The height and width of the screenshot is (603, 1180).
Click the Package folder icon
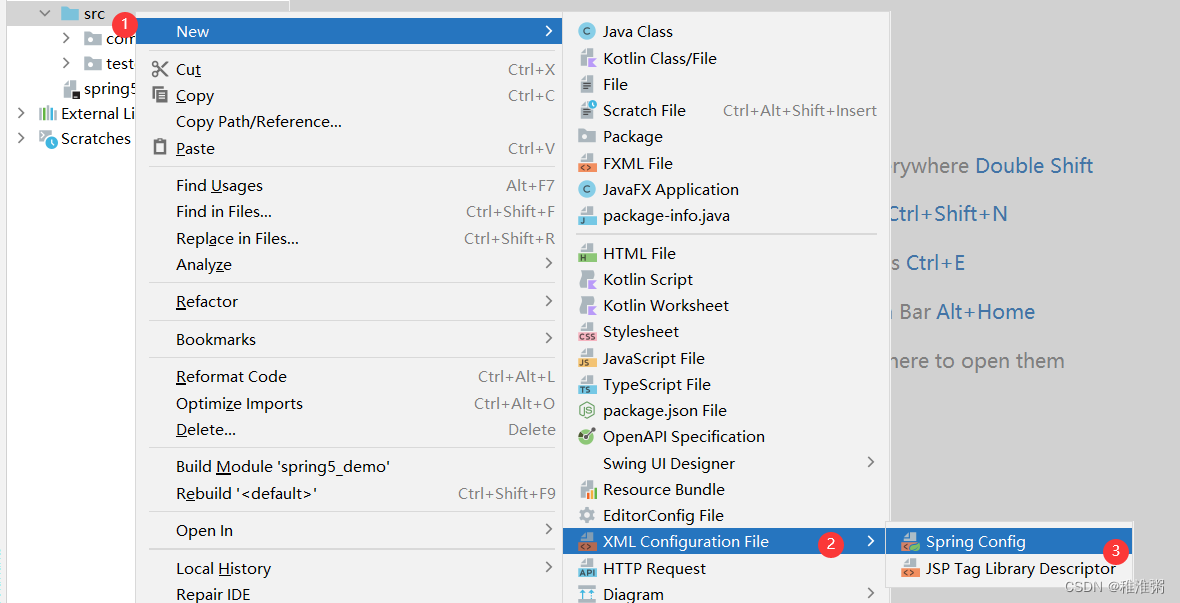(x=587, y=136)
